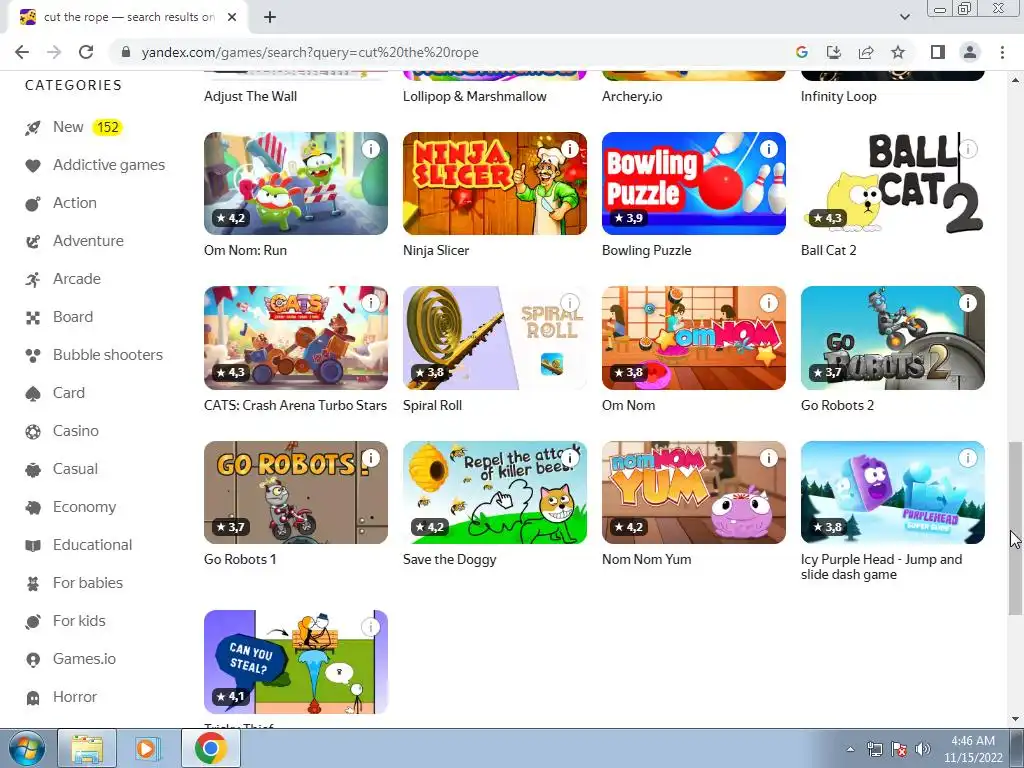This screenshot has height=768, width=1024.
Task: Show info for Ball Cat 2 game
Action: point(968,149)
